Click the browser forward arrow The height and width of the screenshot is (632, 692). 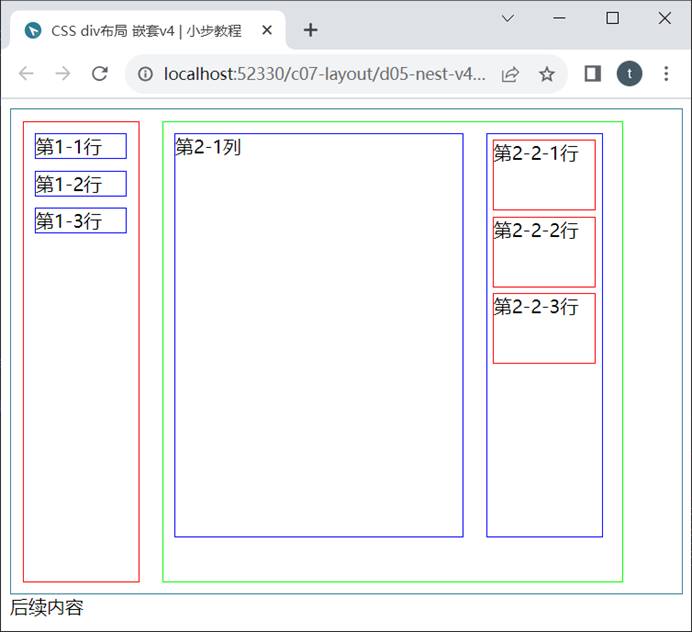[x=63, y=74]
